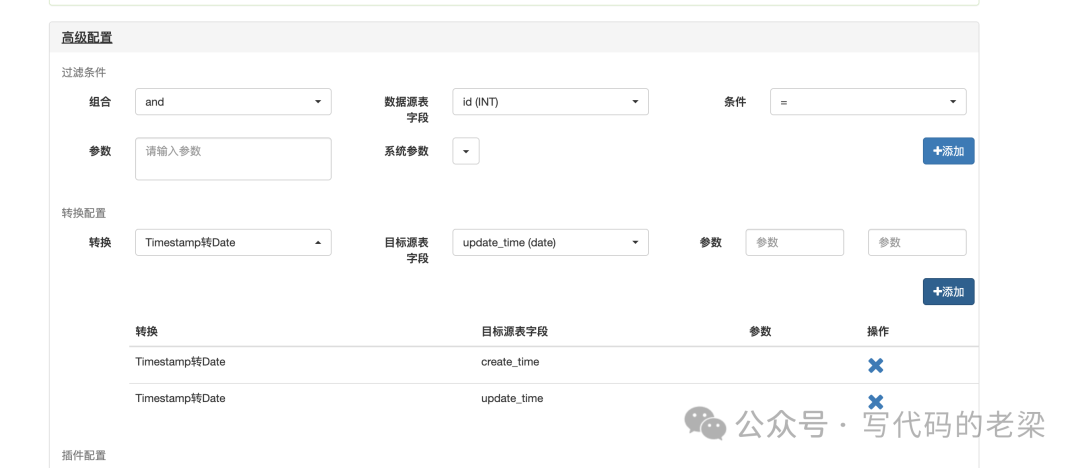Screen dimensions: 1080x468
Task: Remove the update_time conversion row
Action: point(875,401)
